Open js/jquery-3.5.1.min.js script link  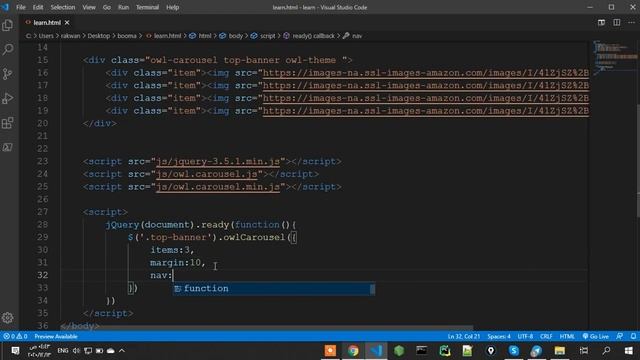(218, 162)
